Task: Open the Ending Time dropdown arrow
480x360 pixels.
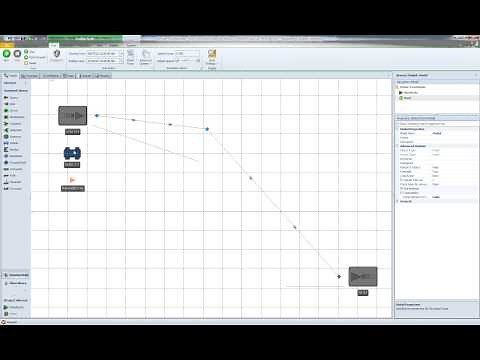Action: tap(121, 61)
